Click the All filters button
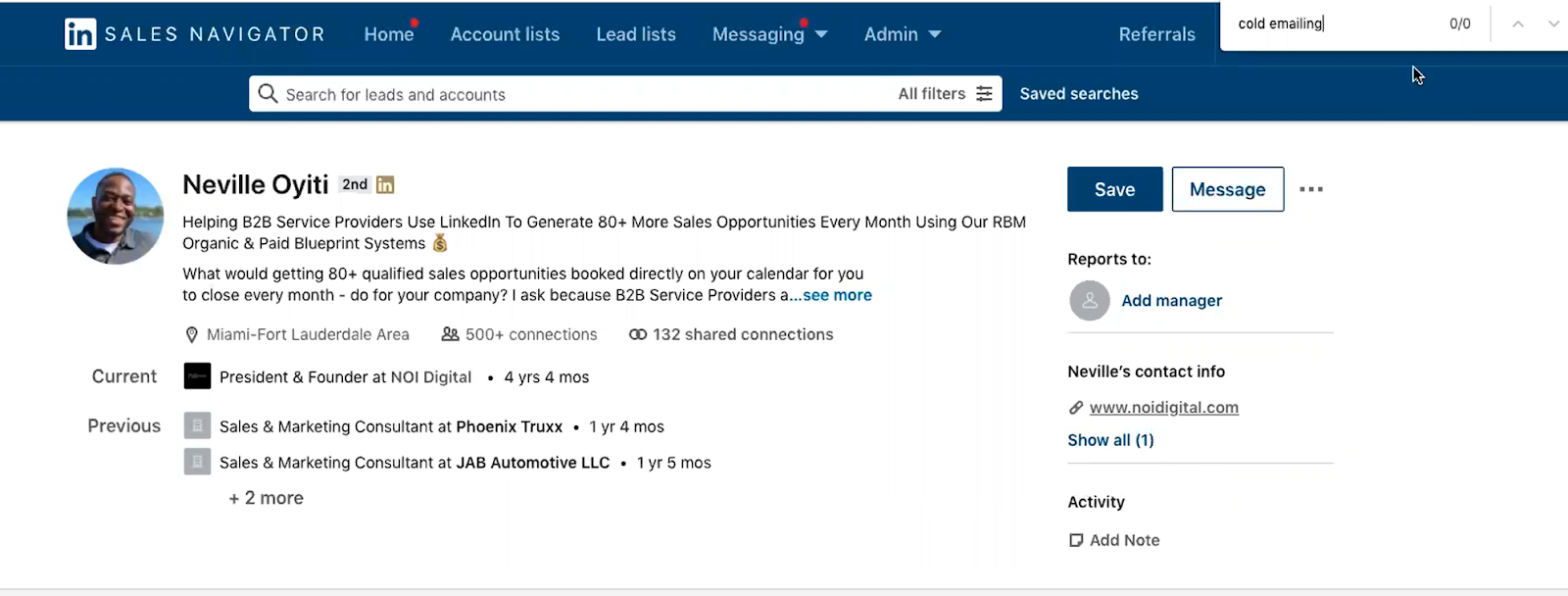This screenshot has height=596, width=1568. coord(946,94)
